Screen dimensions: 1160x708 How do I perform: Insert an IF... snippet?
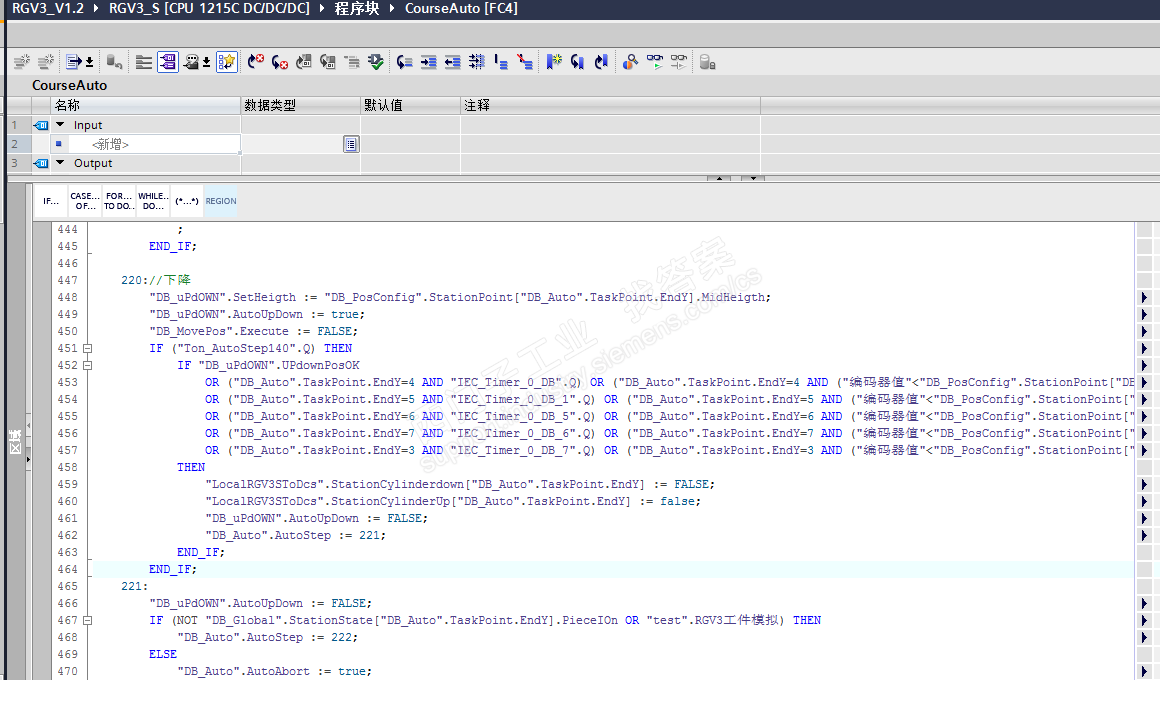[50, 201]
